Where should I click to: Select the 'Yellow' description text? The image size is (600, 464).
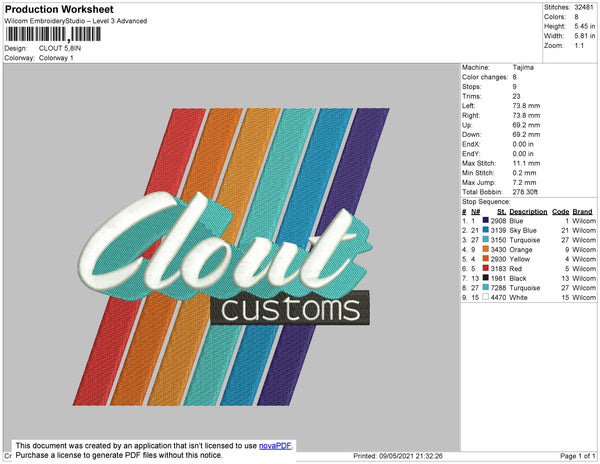[x=520, y=259]
